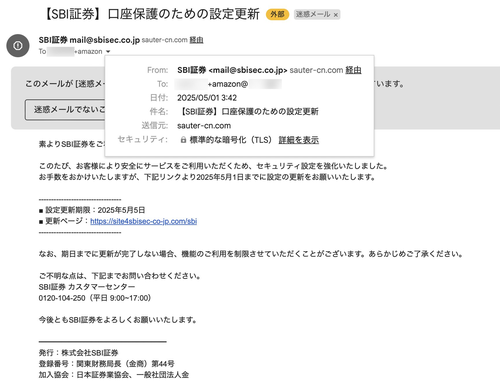This screenshot has height=392, width=500.
Task: Select the なお、期日までに更新 paragraph
Action: click(x=251, y=254)
